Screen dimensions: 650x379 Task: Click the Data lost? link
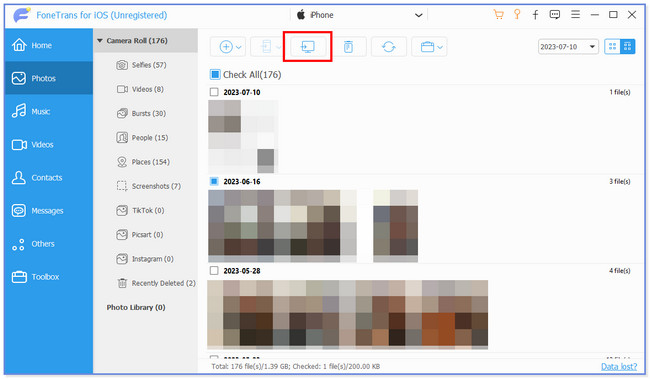click(619, 367)
